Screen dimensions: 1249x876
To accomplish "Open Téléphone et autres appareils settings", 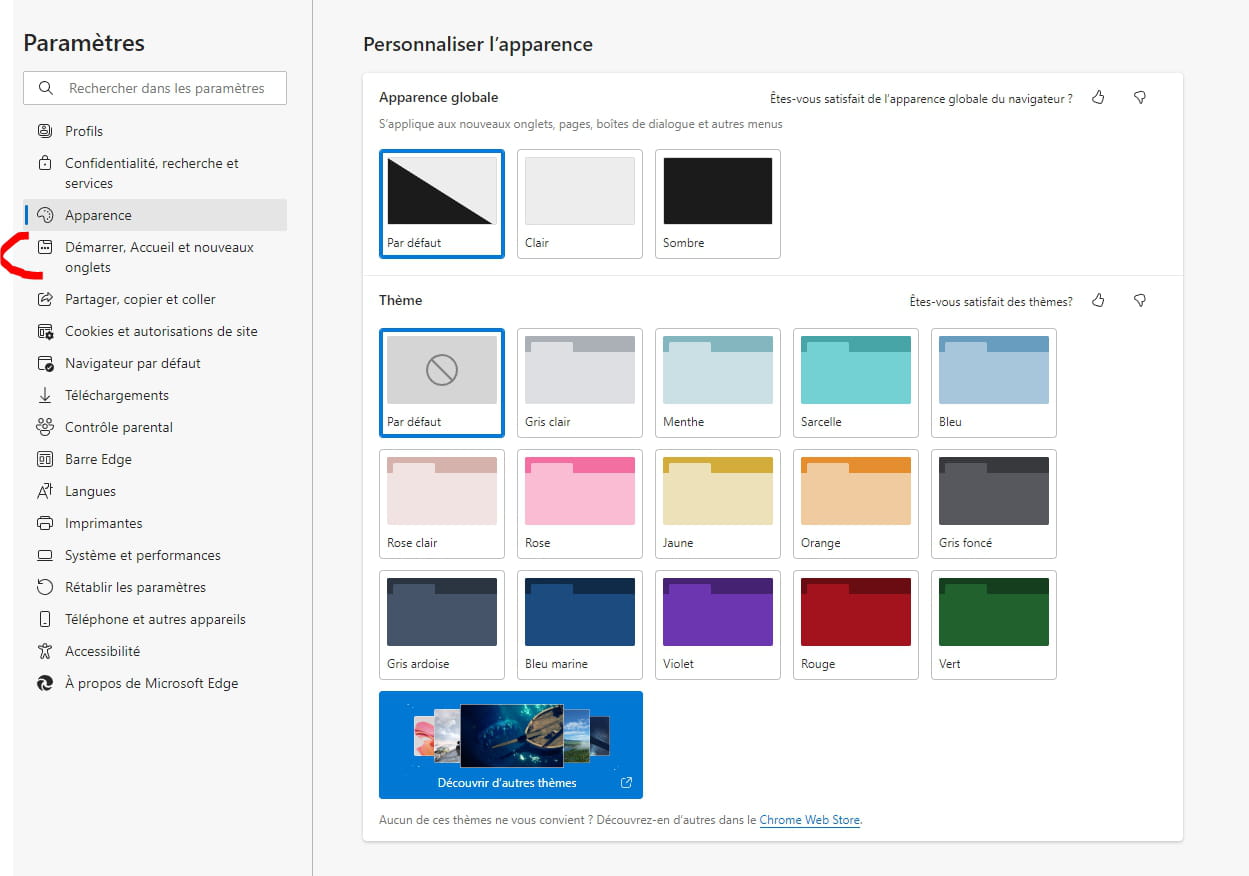I will click(x=155, y=619).
